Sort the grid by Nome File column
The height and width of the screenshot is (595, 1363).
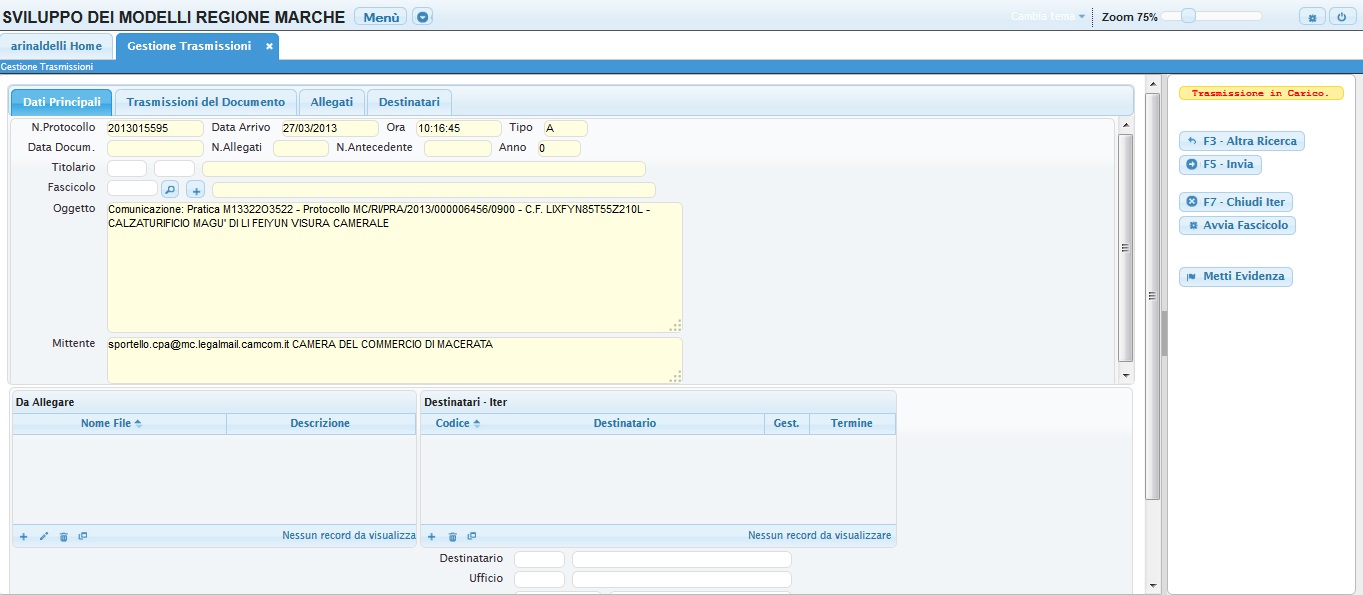pos(111,423)
